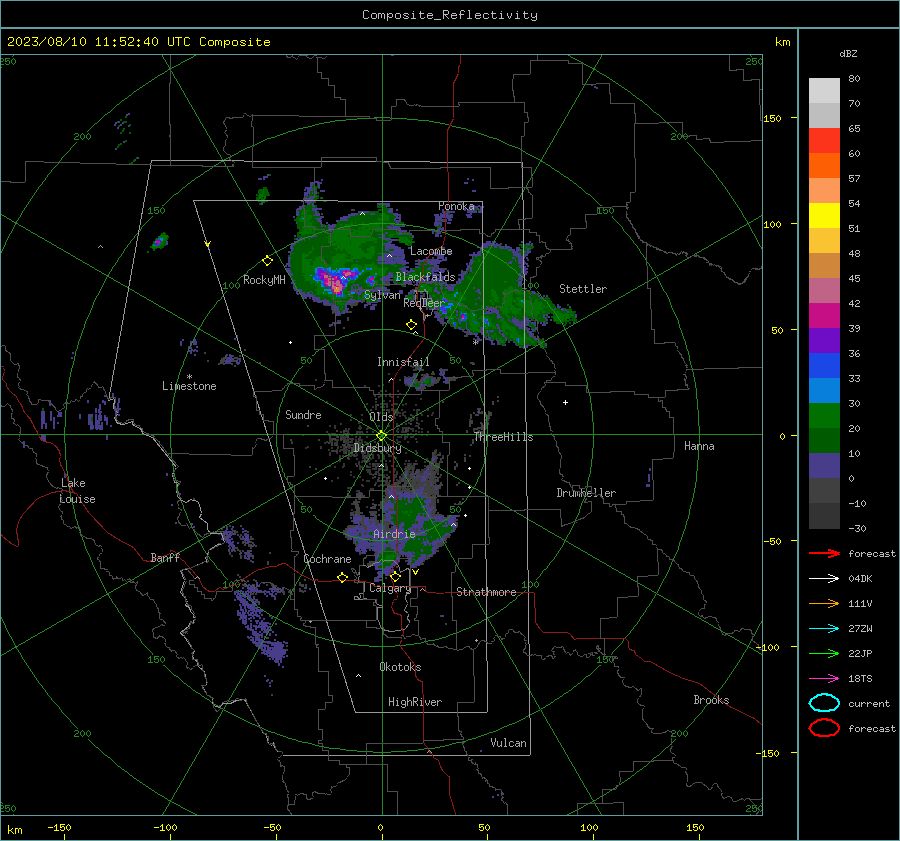Click the Calgary city label
This screenshot has width=900, height=841.
tap(390, 588)
